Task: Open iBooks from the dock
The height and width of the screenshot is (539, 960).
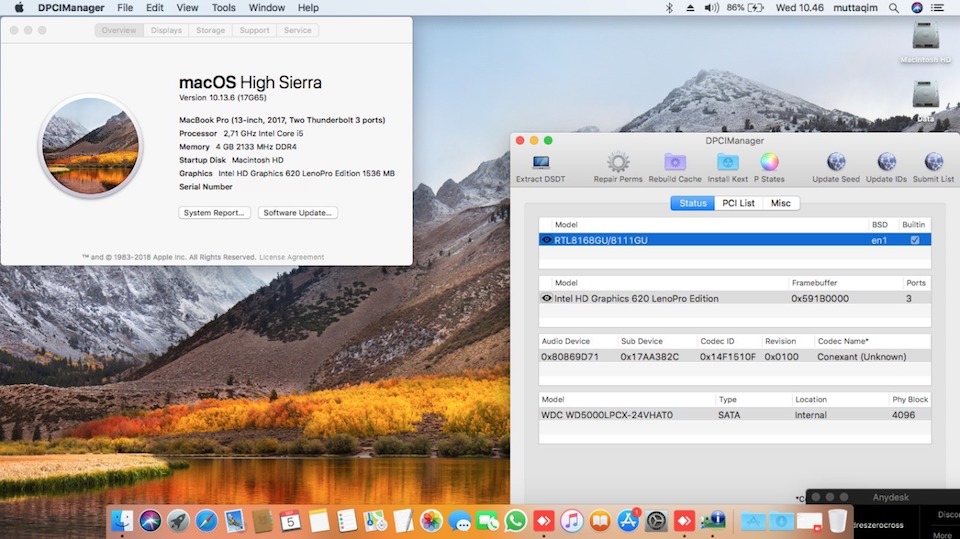Action: tap(600, 521)
